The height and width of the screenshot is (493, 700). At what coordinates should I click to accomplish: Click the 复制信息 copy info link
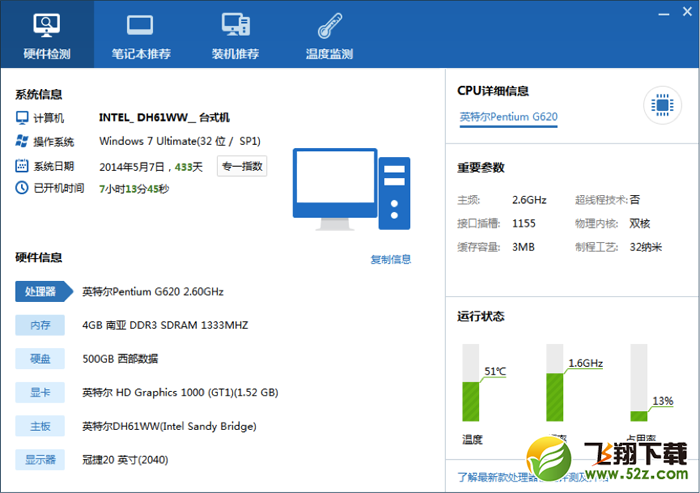(391, 259)
